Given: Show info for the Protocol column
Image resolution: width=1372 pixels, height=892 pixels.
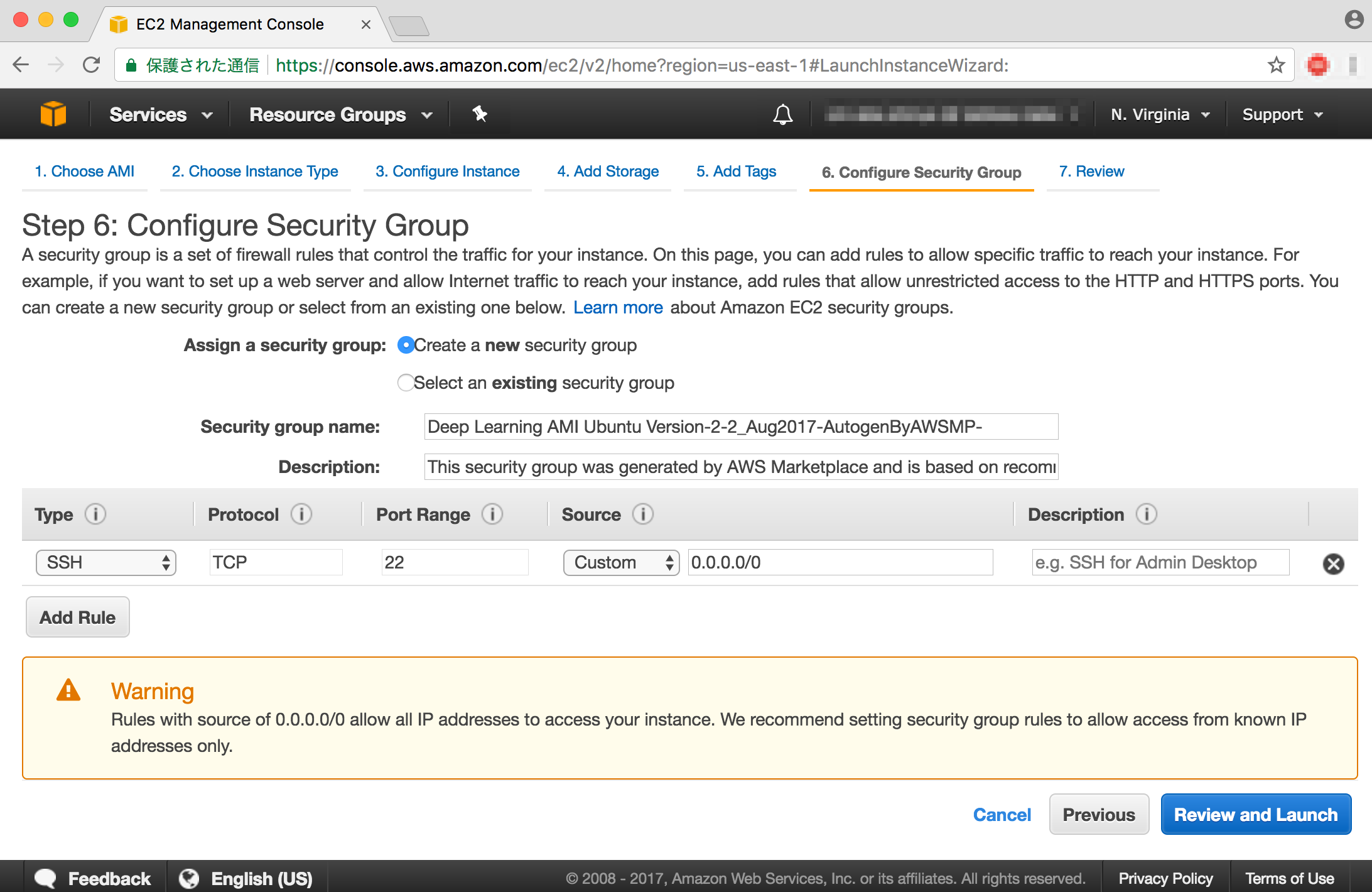Looking at the screenshot, I should (x=301, y=514).
